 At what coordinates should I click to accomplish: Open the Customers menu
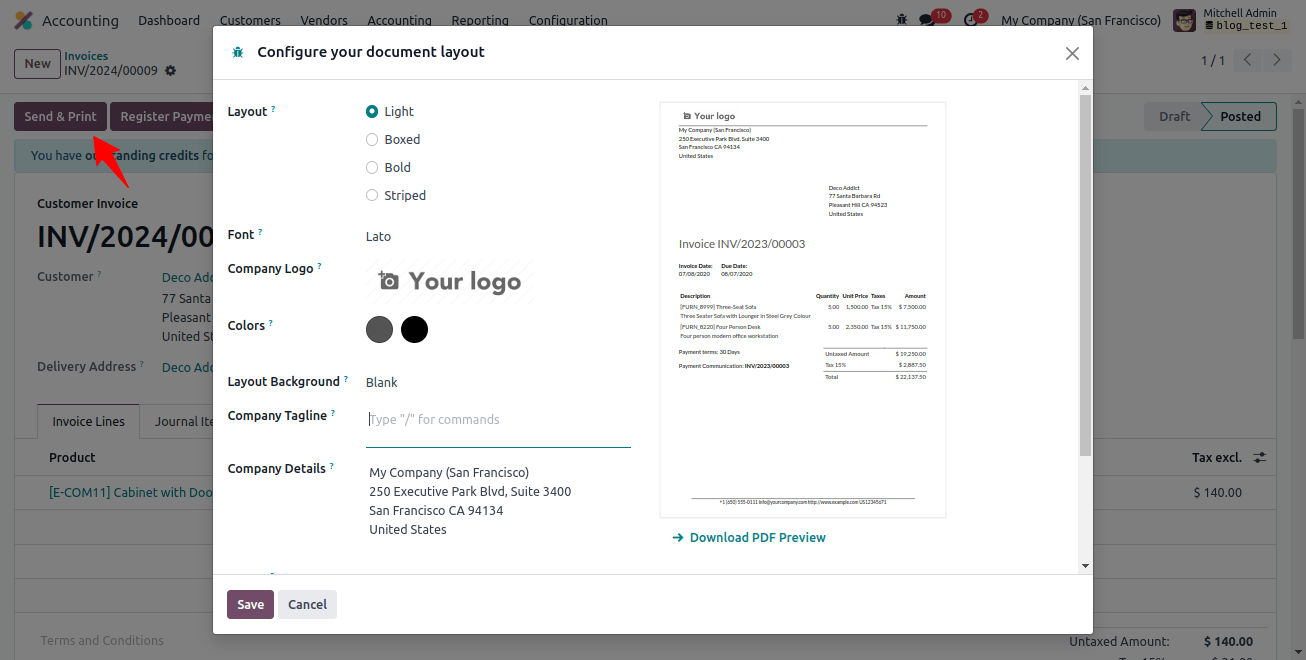[x=250, y=20]
